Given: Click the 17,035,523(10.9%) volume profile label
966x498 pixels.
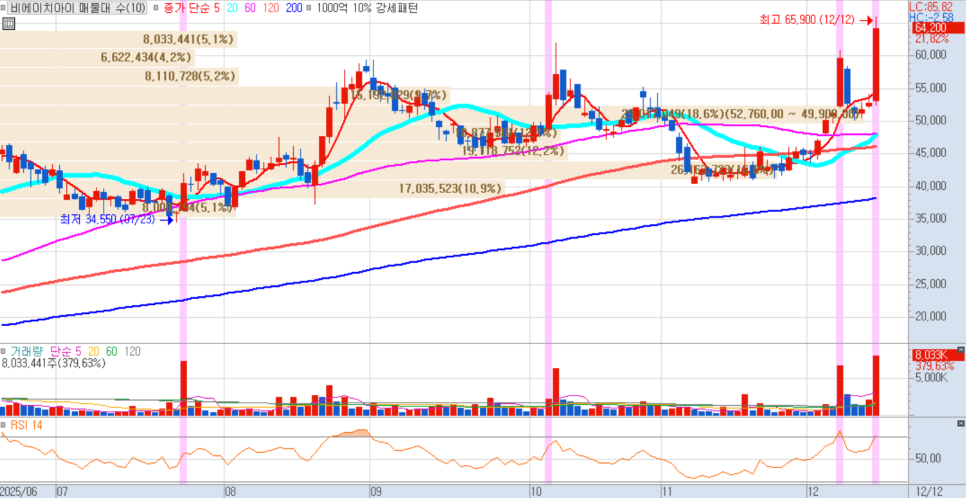Looking at the screenshot, I should [451, 189].
